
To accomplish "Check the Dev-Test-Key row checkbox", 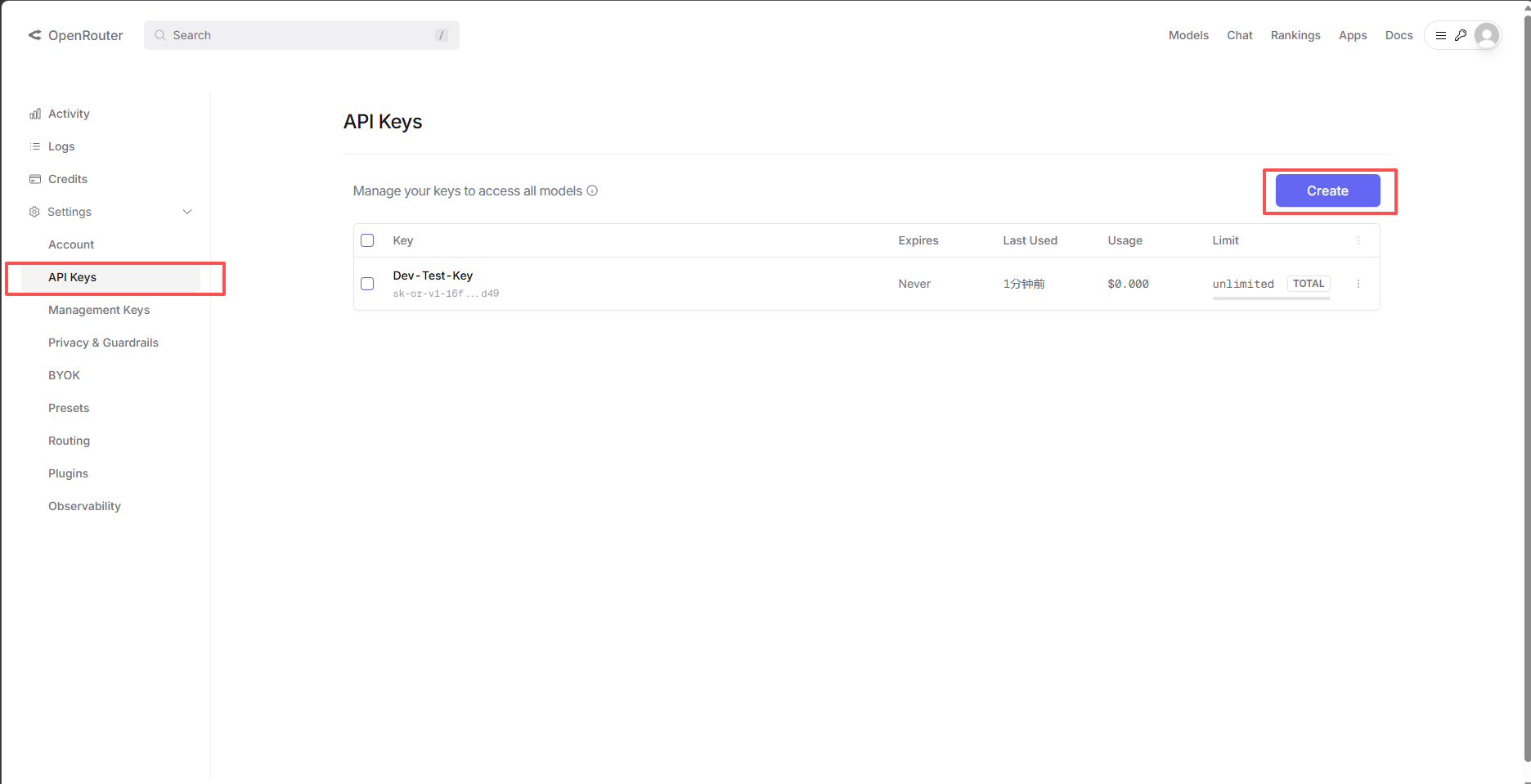I will coord(367,284).
